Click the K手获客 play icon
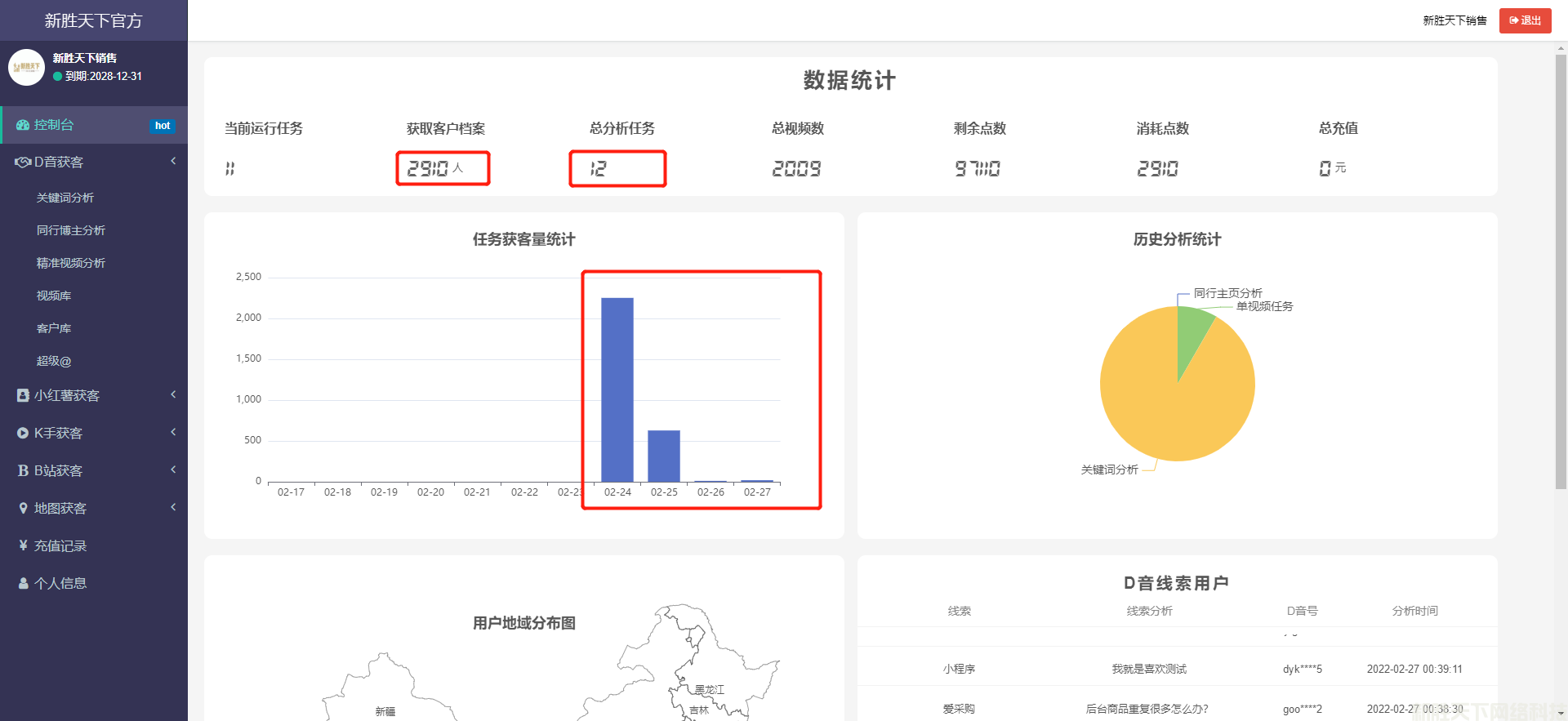Image resolution: width=1568 pixels, height=721 pixels. pos(23,433)
